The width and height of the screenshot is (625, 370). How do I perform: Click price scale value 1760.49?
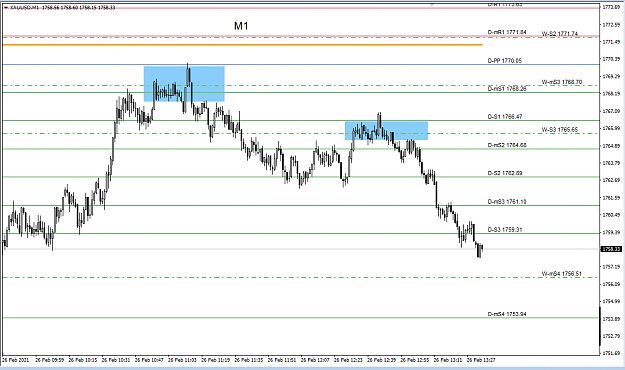click(611, 215)
